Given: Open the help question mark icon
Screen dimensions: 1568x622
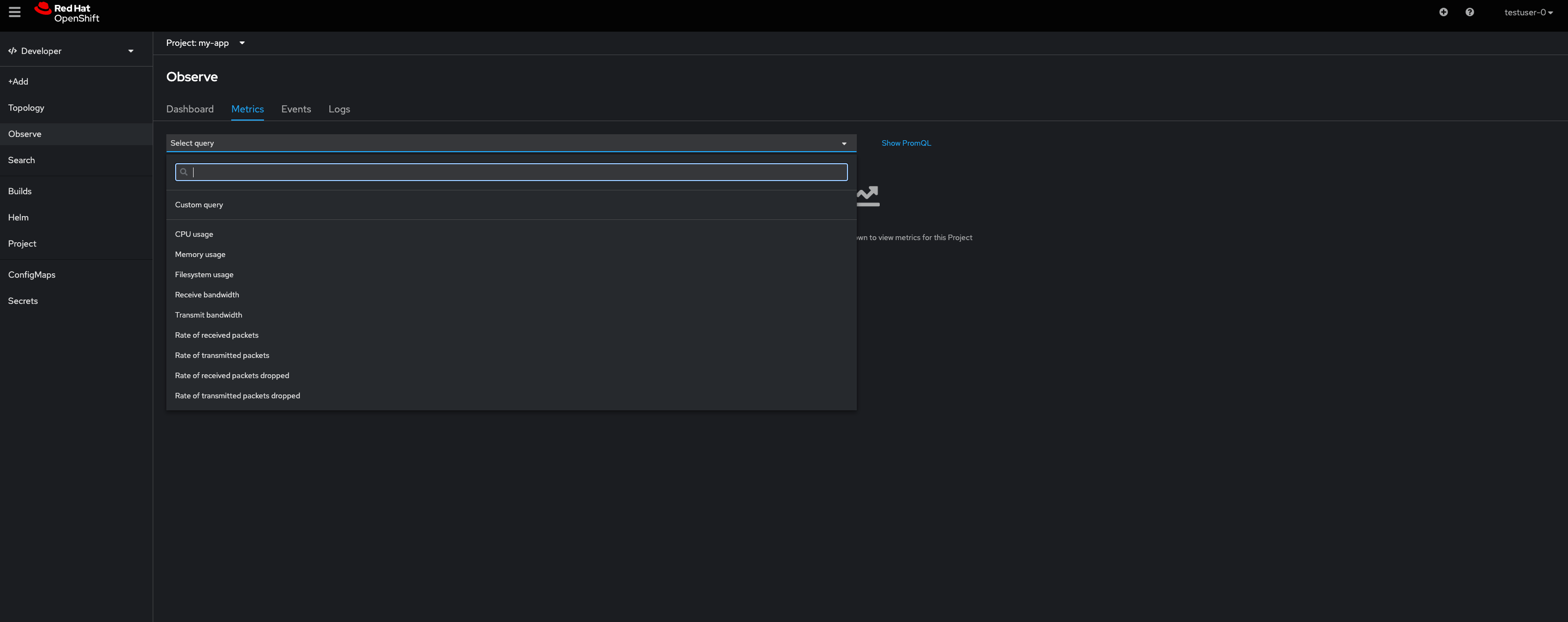Looking at the screenshot, I should pos(1469,12).
